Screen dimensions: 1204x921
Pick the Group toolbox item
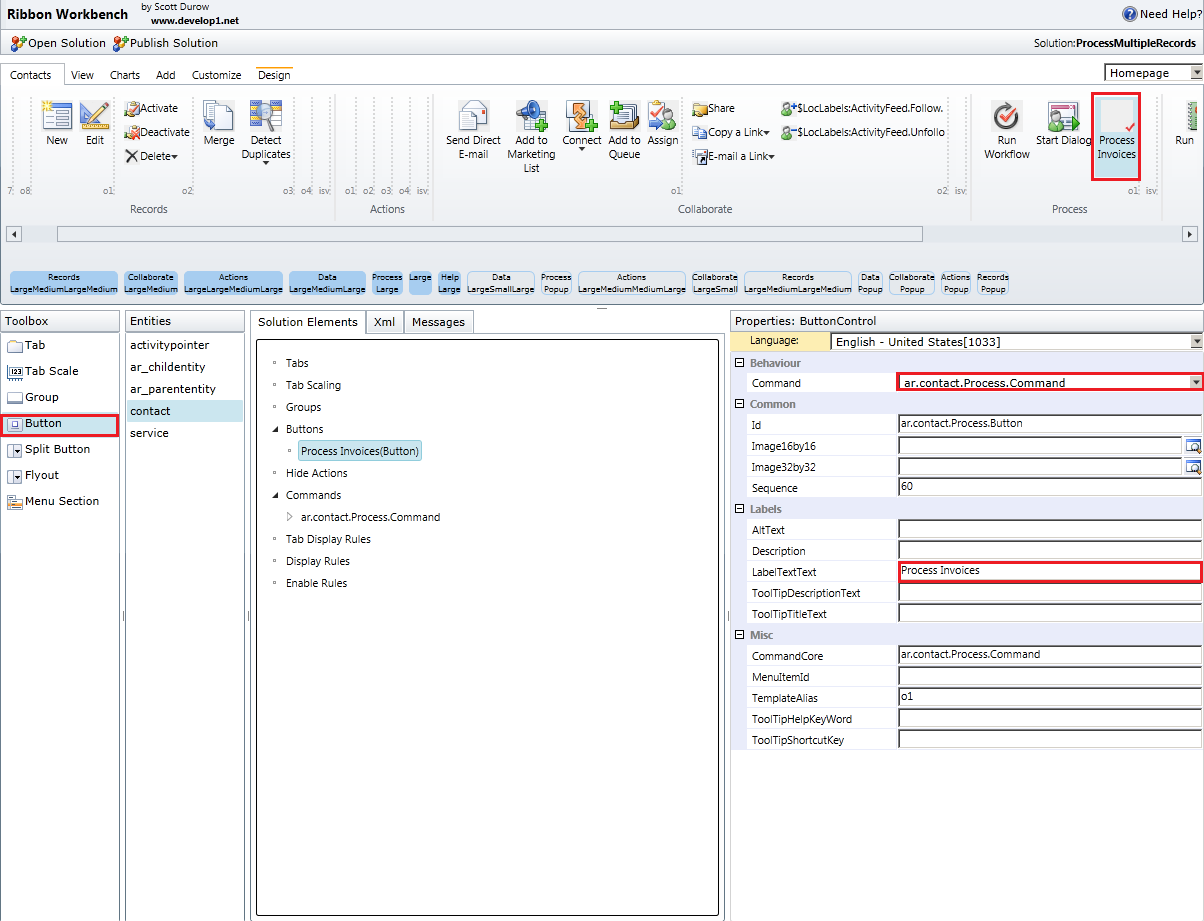point(33,397)
